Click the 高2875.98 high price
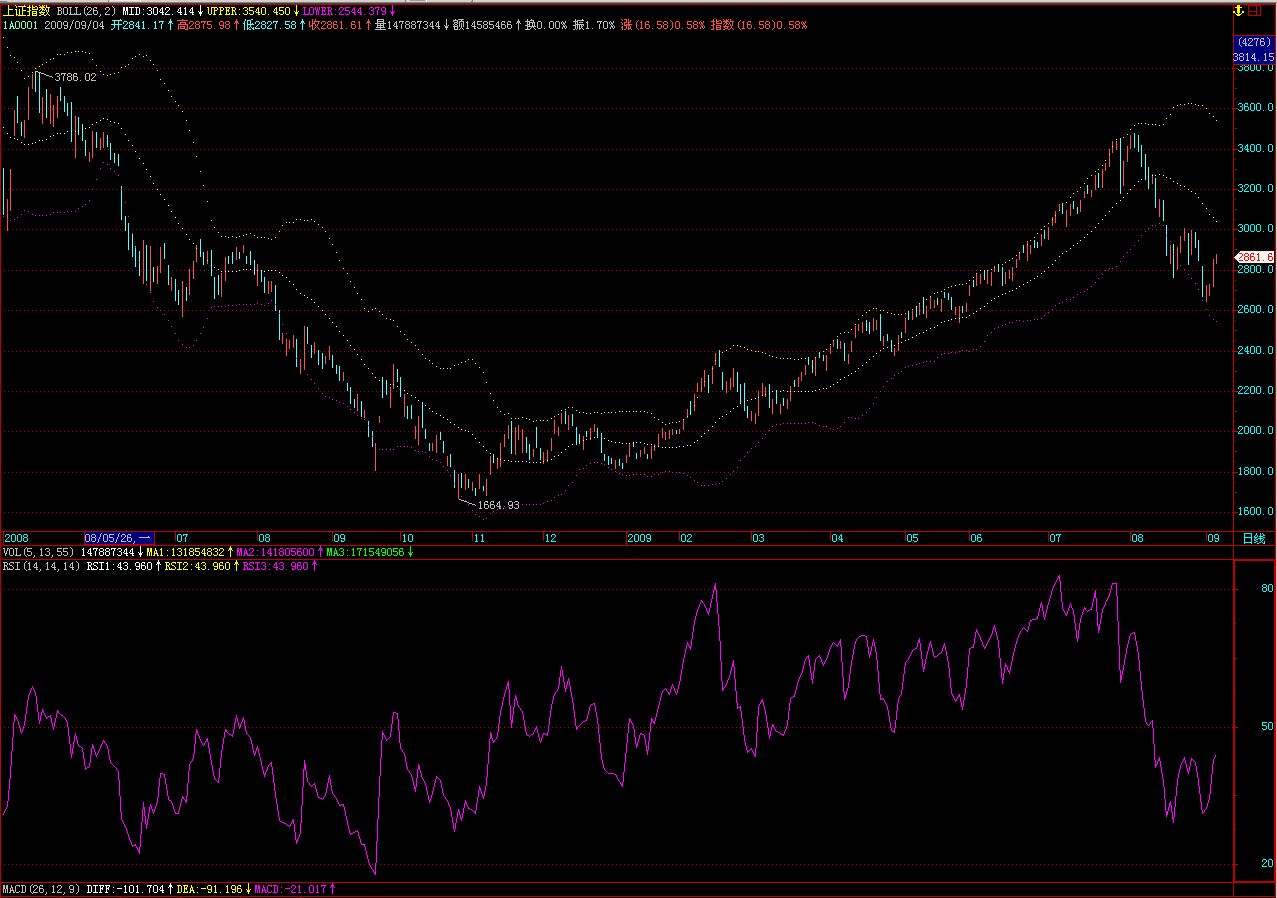 [x=203, y=23]
